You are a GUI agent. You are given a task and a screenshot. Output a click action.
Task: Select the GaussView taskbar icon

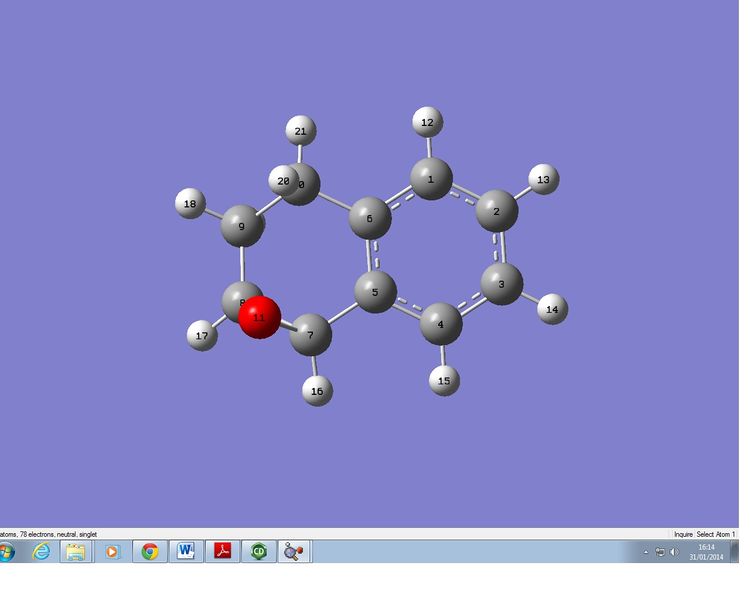295,552
